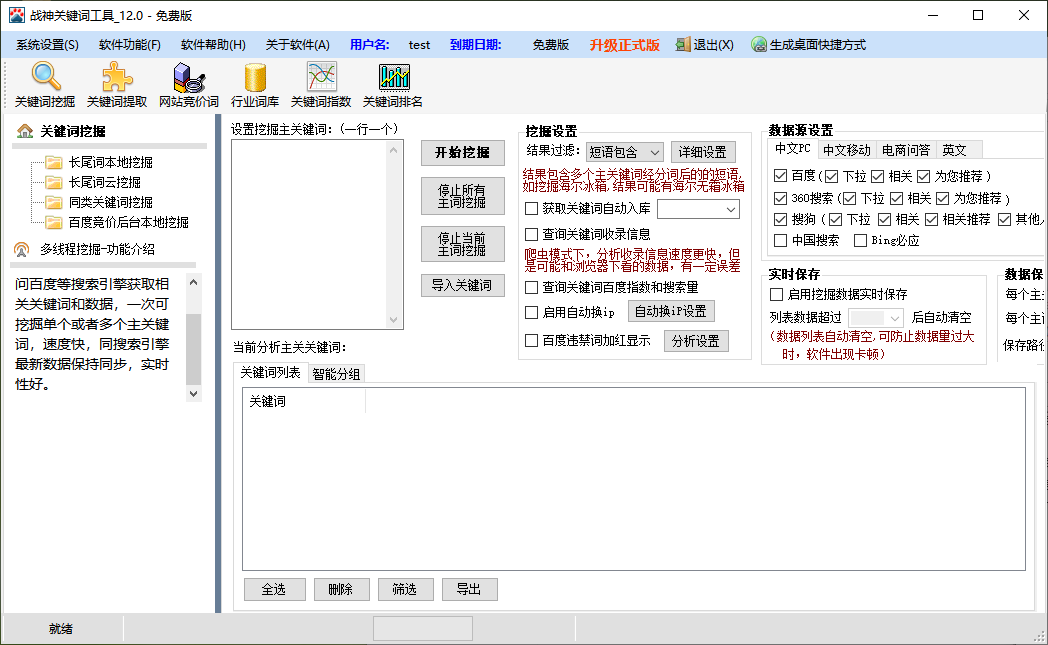This screenshot has width=1048, height=645.
Task: Click the 筛选 button
Action: coord(405,590)
